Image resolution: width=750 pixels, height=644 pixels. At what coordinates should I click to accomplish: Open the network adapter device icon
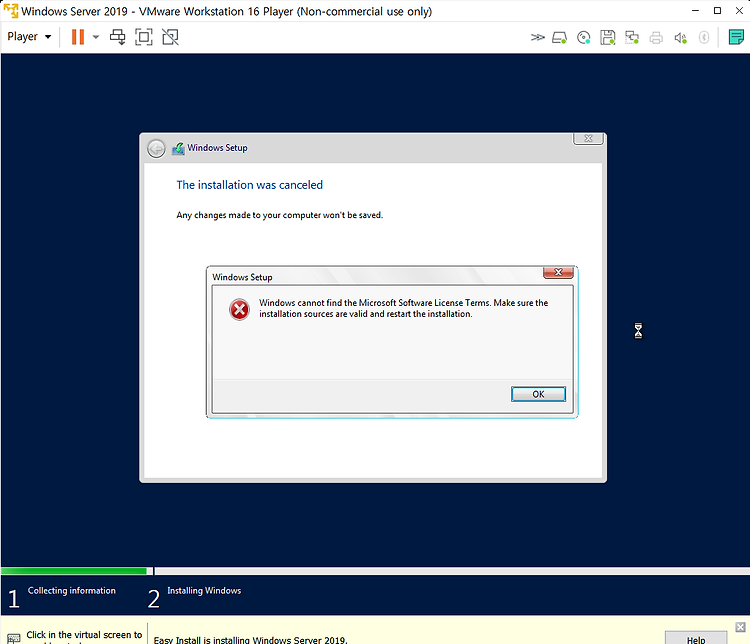click(632, 37)
